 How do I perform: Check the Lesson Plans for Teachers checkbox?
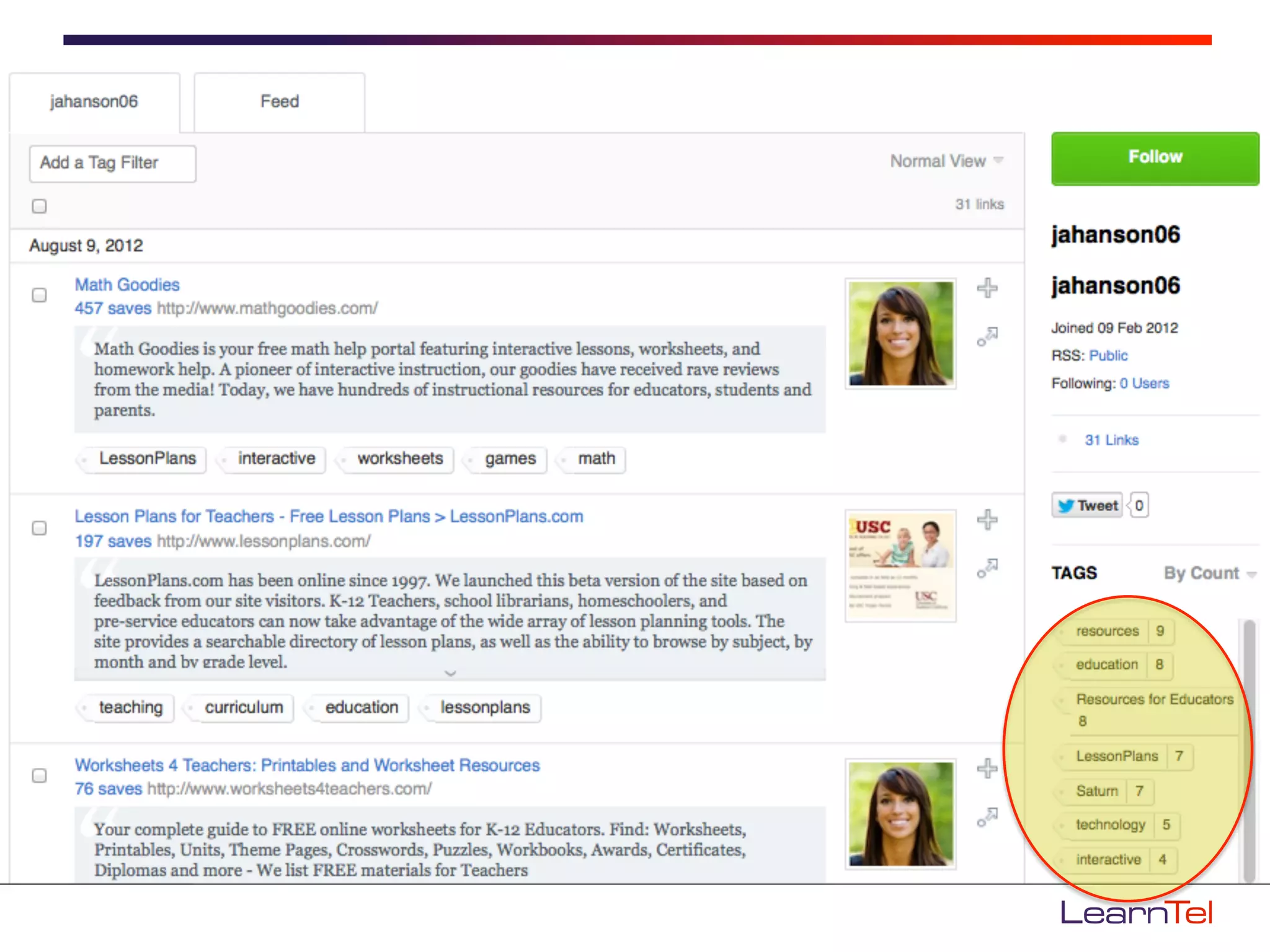pos(39,528)
